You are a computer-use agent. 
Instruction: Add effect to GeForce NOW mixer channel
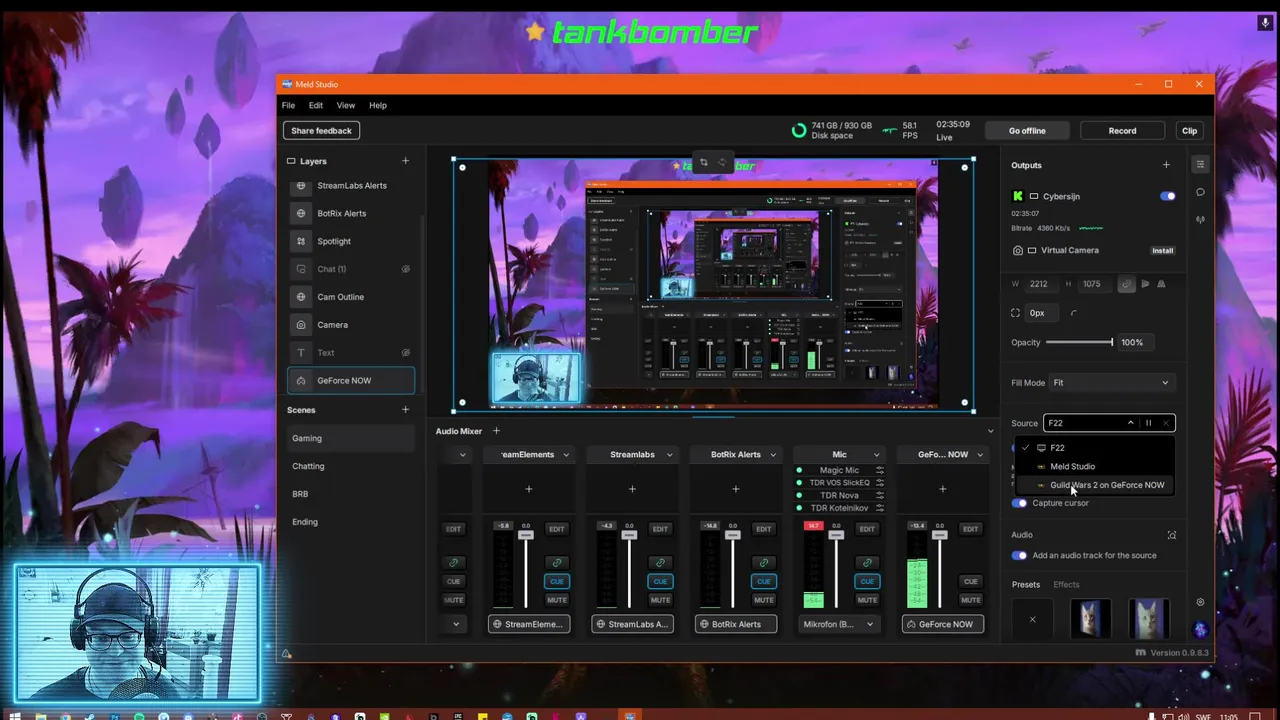click(943, 489)
